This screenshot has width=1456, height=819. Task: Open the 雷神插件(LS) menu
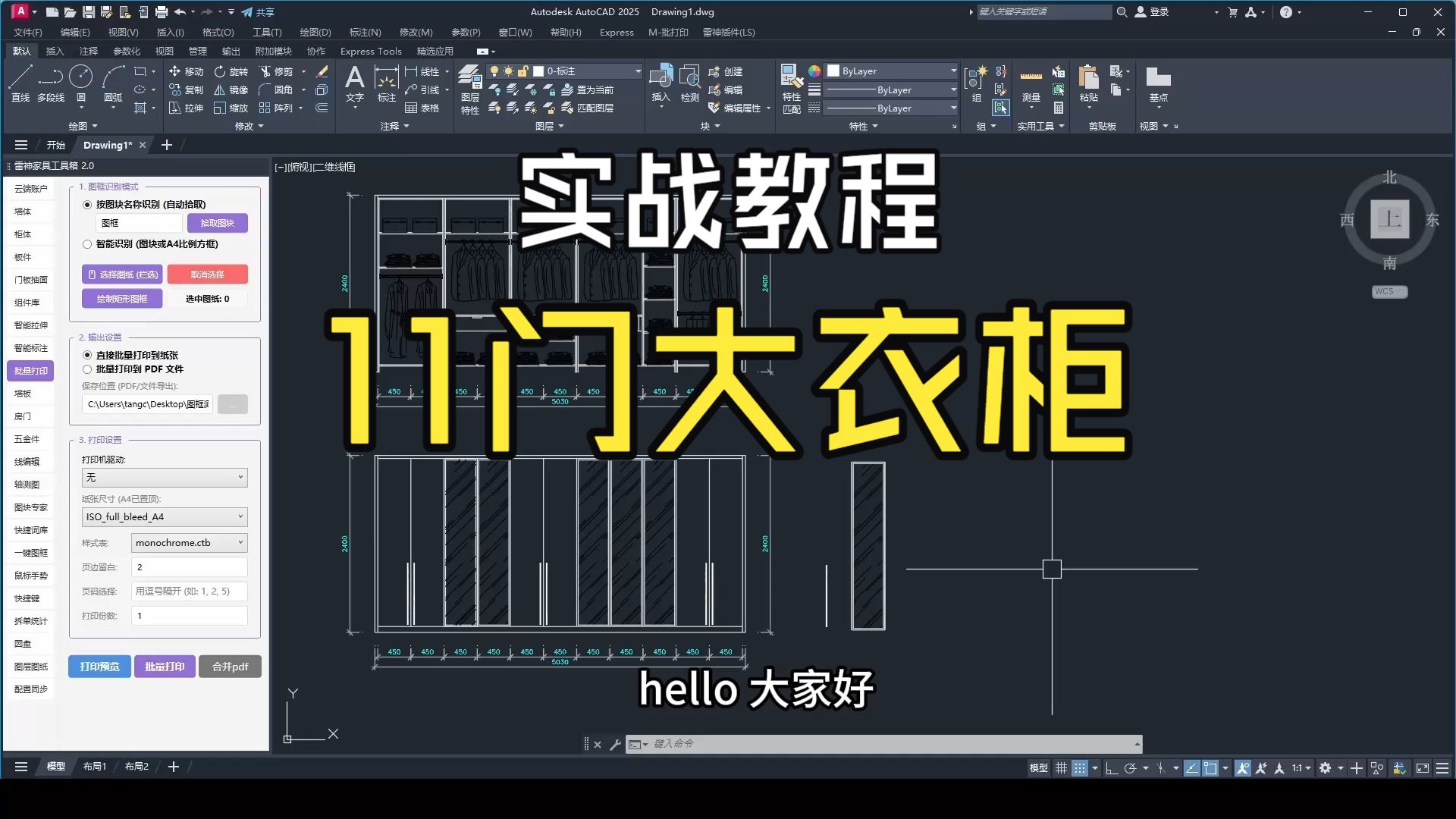(729, 33)
